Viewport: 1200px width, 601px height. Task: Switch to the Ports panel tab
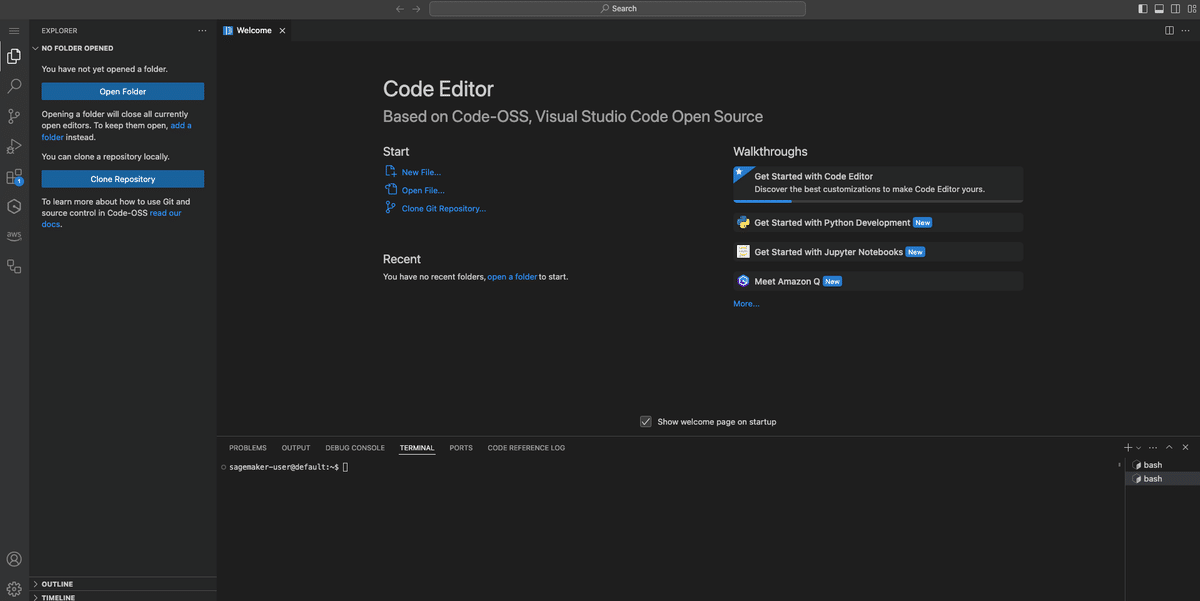(x=461, y=448)
